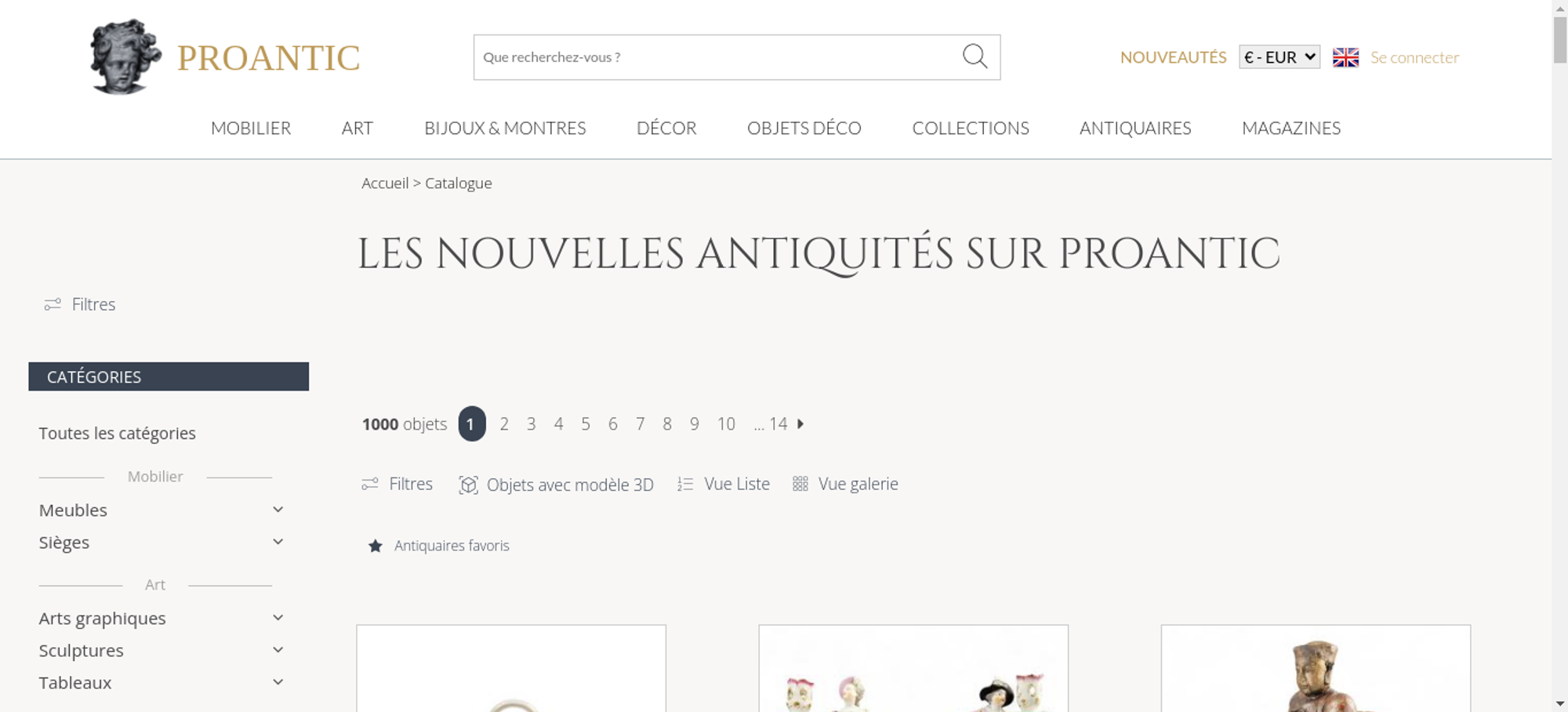Open the BIJOUX & MONTRES menu
The width and height of the screenshot is (1568, 712).
coord(505,128)
